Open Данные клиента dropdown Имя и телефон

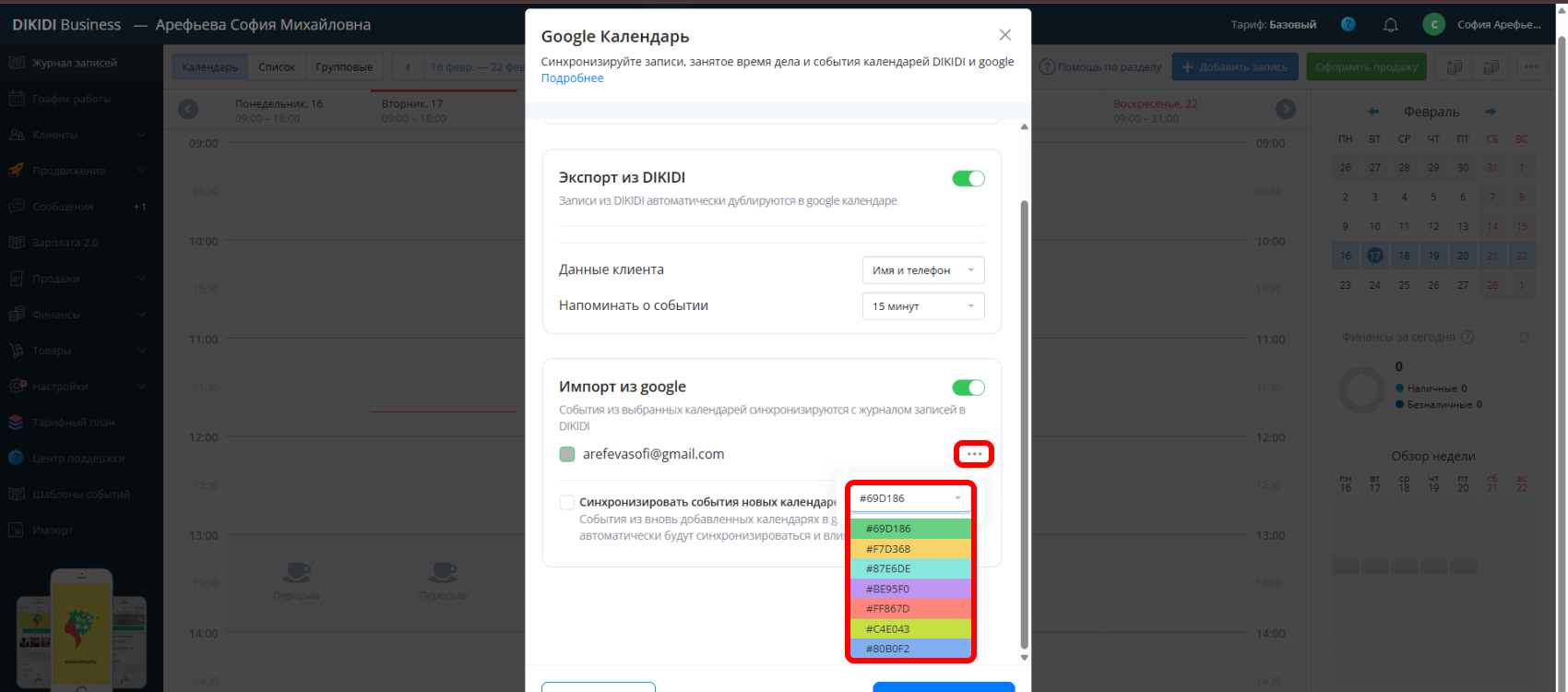pos(922,270)
